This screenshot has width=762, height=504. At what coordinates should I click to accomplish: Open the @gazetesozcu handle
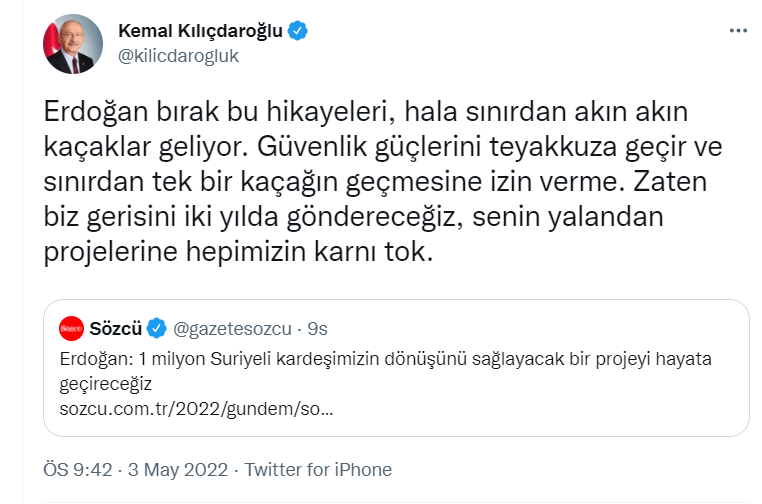coord(235,327)
